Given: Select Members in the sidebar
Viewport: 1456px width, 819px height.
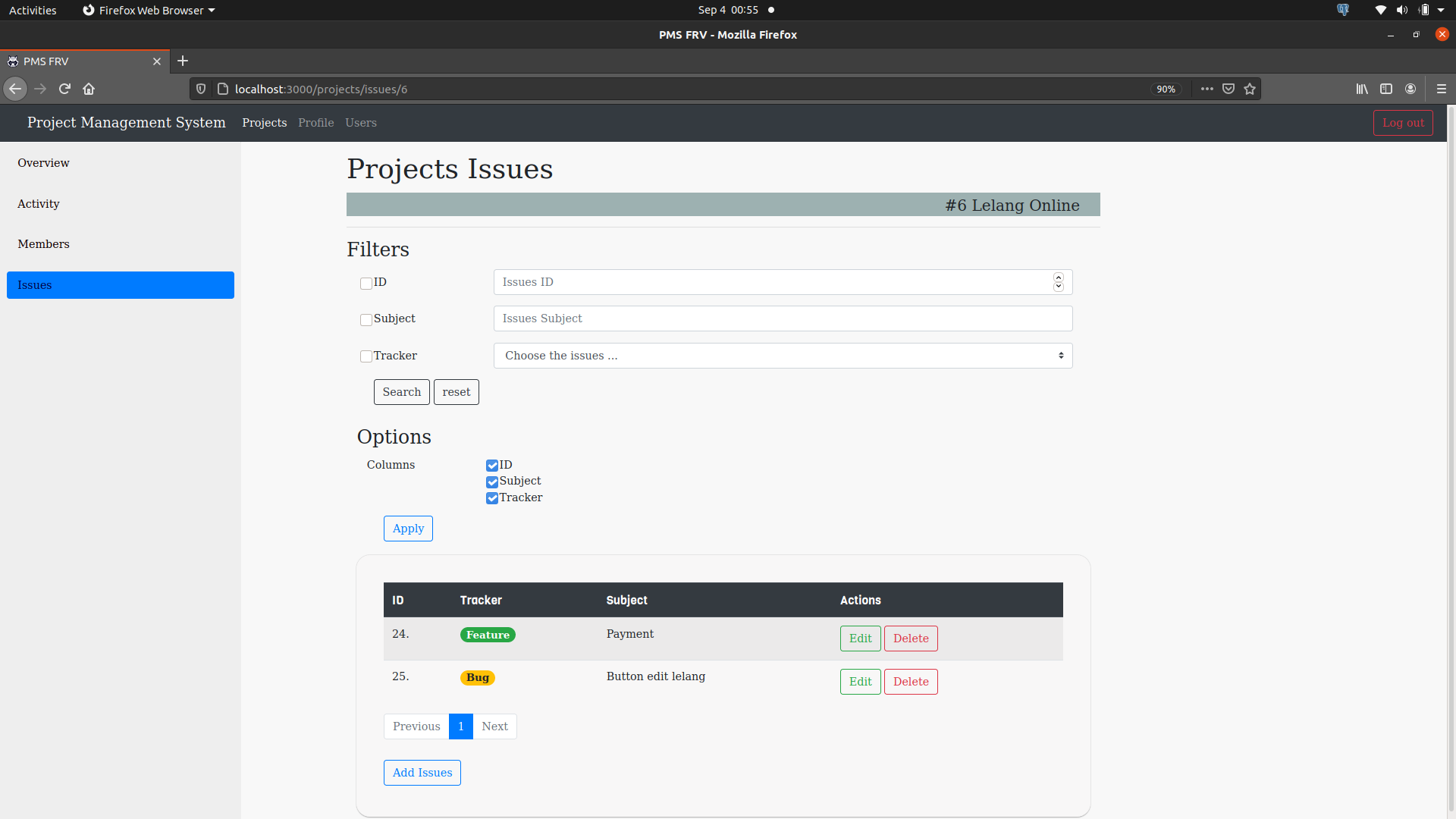Looking at the screenshot, I should pyautogui.click(x=121, y=244).
